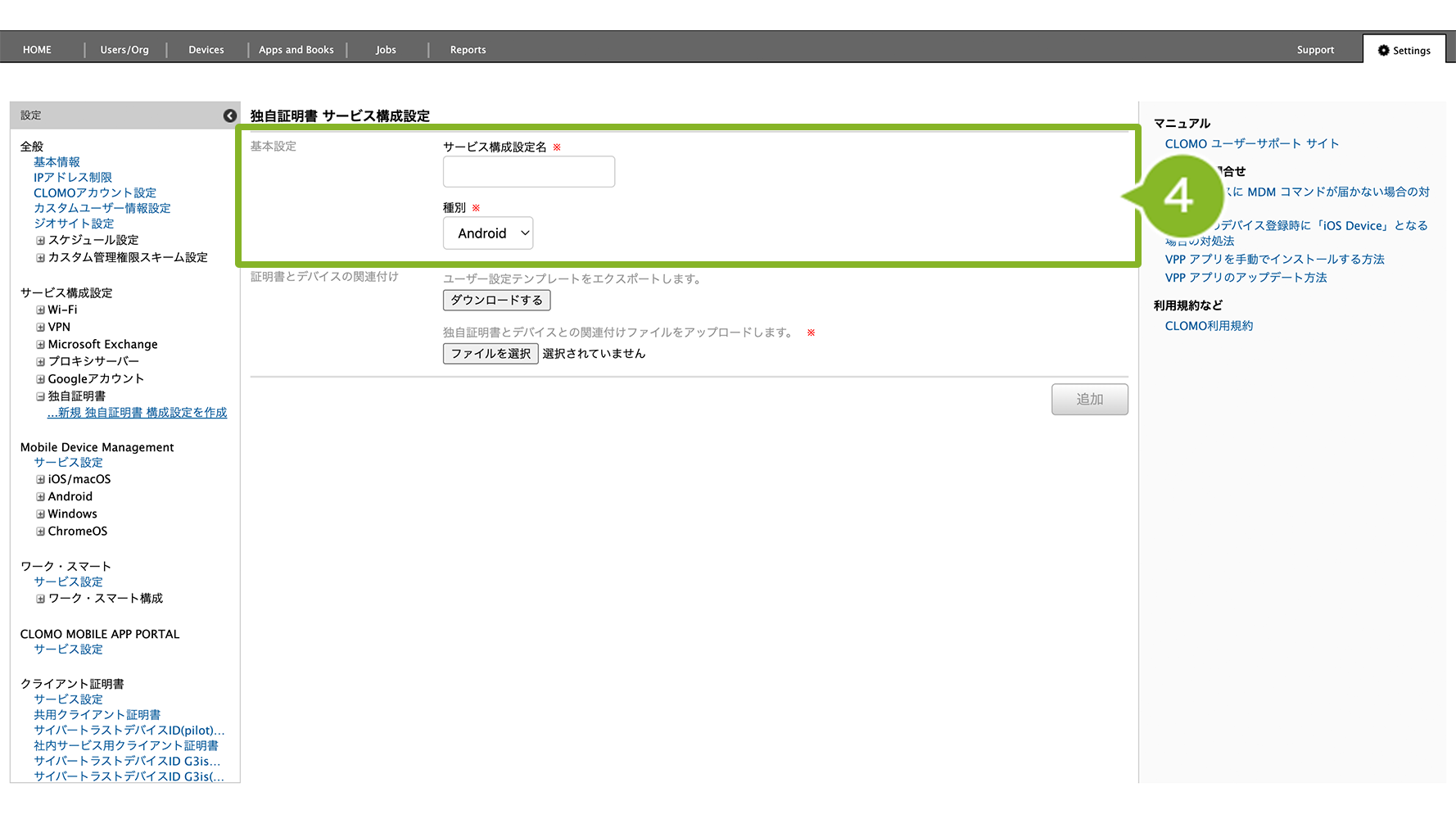
Task: Go to the Apps and Books tab
Action: 296,50
